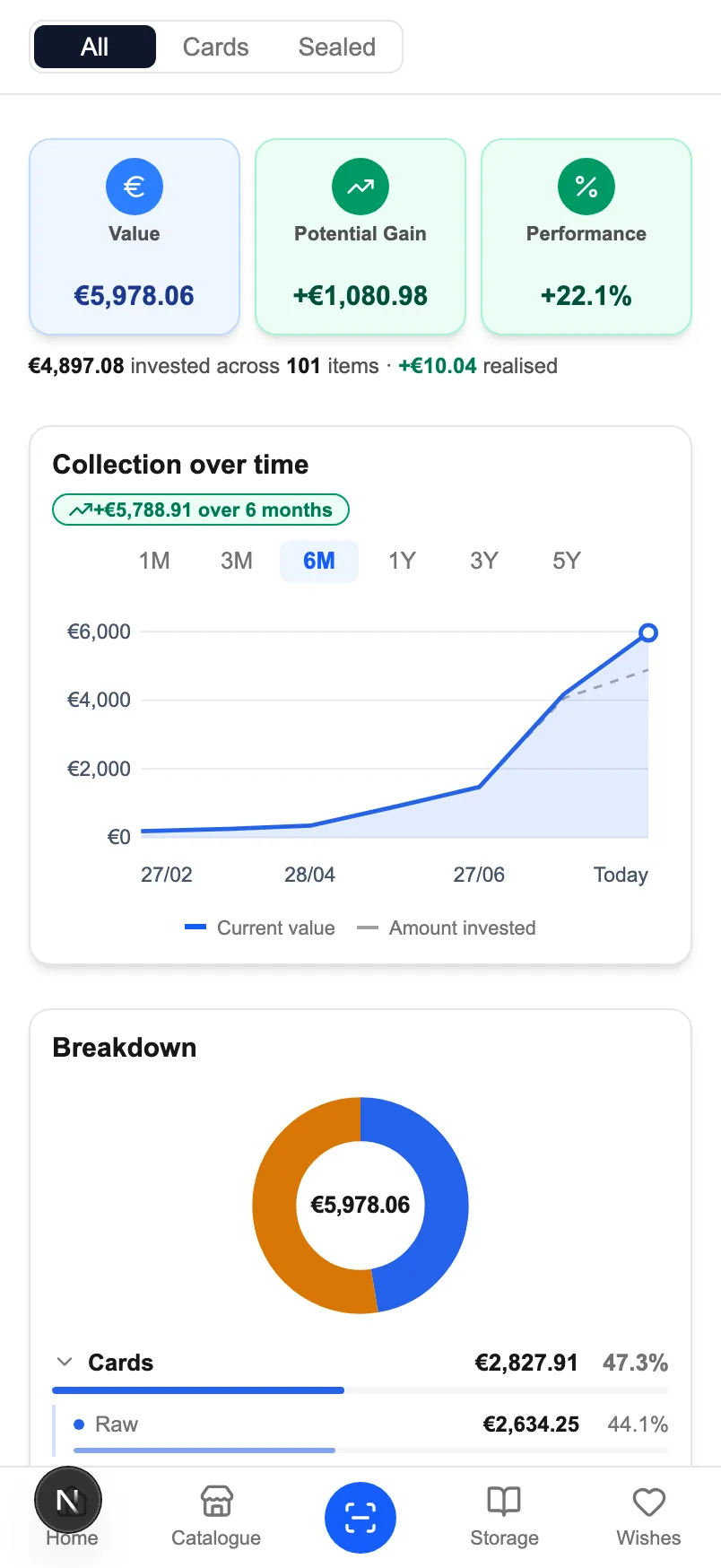Select the 1Y time range
This screenshot has width=721, height=1568.
[402, 561]
